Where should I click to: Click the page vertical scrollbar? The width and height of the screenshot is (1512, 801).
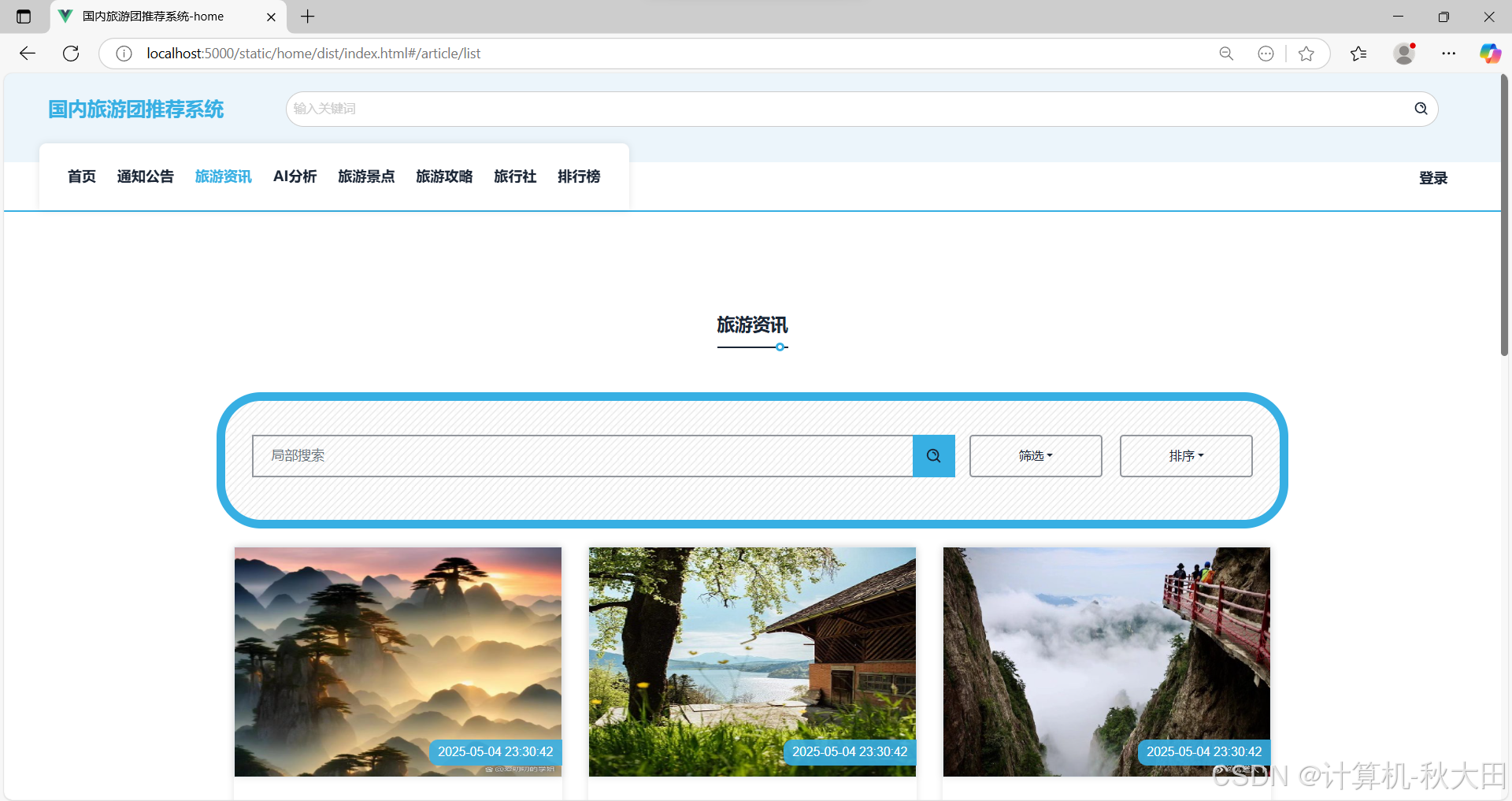[1504, 217]
